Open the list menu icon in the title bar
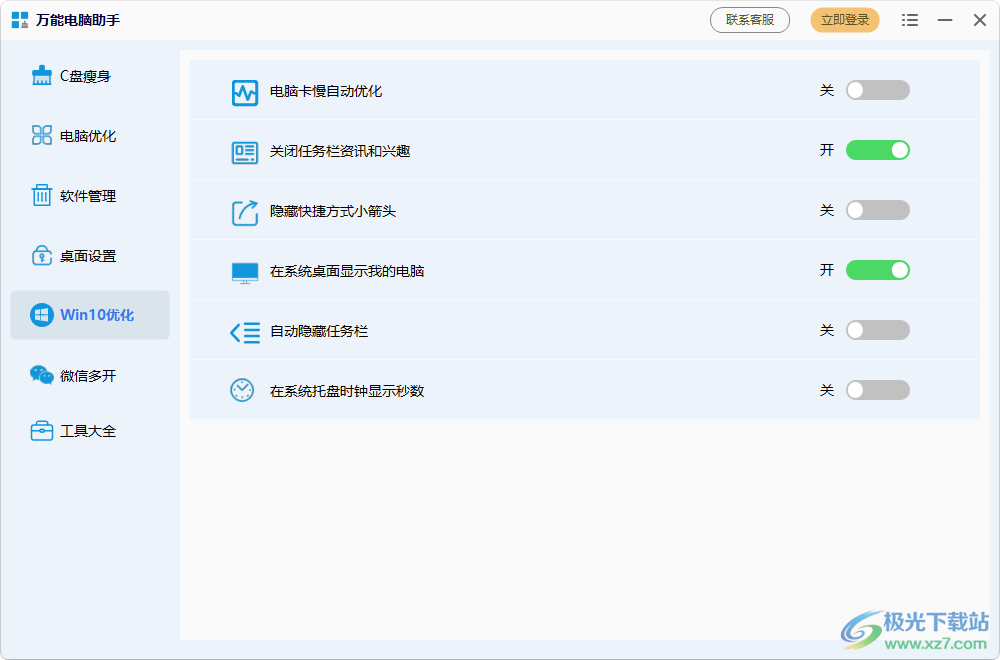 click(x=910, y=19)
